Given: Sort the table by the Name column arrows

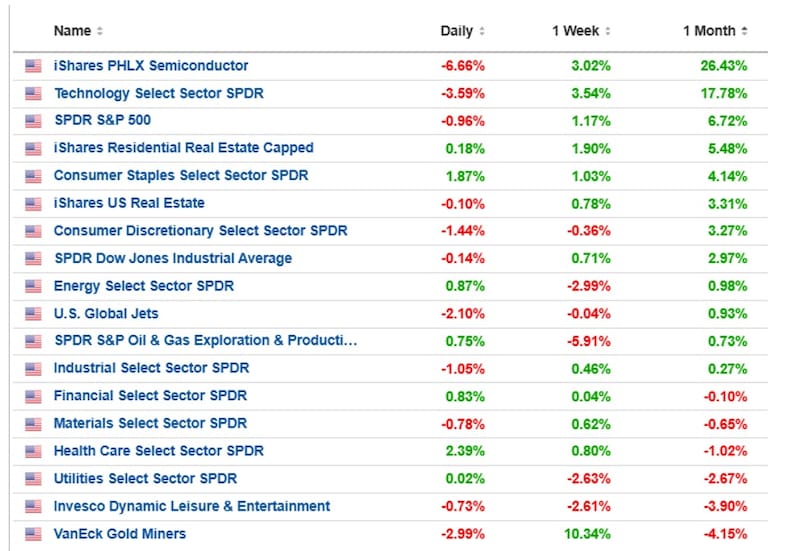Looking at the screenshot, I should [x=100, y=31].
